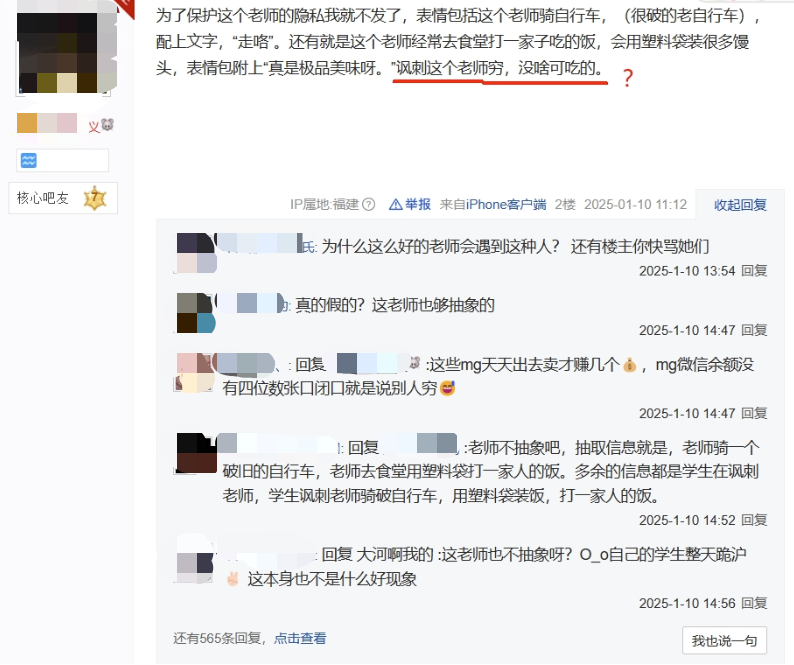The image size is (794, 665).
Task: Open the main poster's pixelated avatar
Action: point(63,50)
